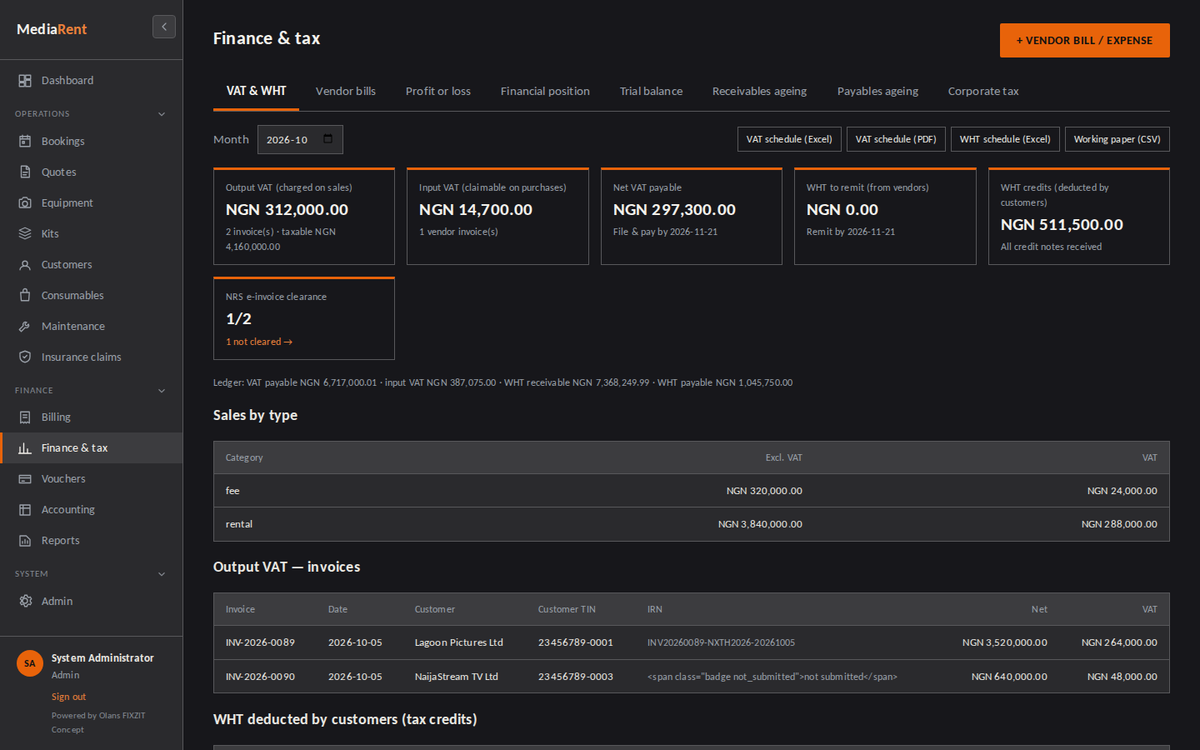The height and width of the screenshot is (750, 1200).
Task: Open the Dashboard grid icon
Action: pos(25,80)
